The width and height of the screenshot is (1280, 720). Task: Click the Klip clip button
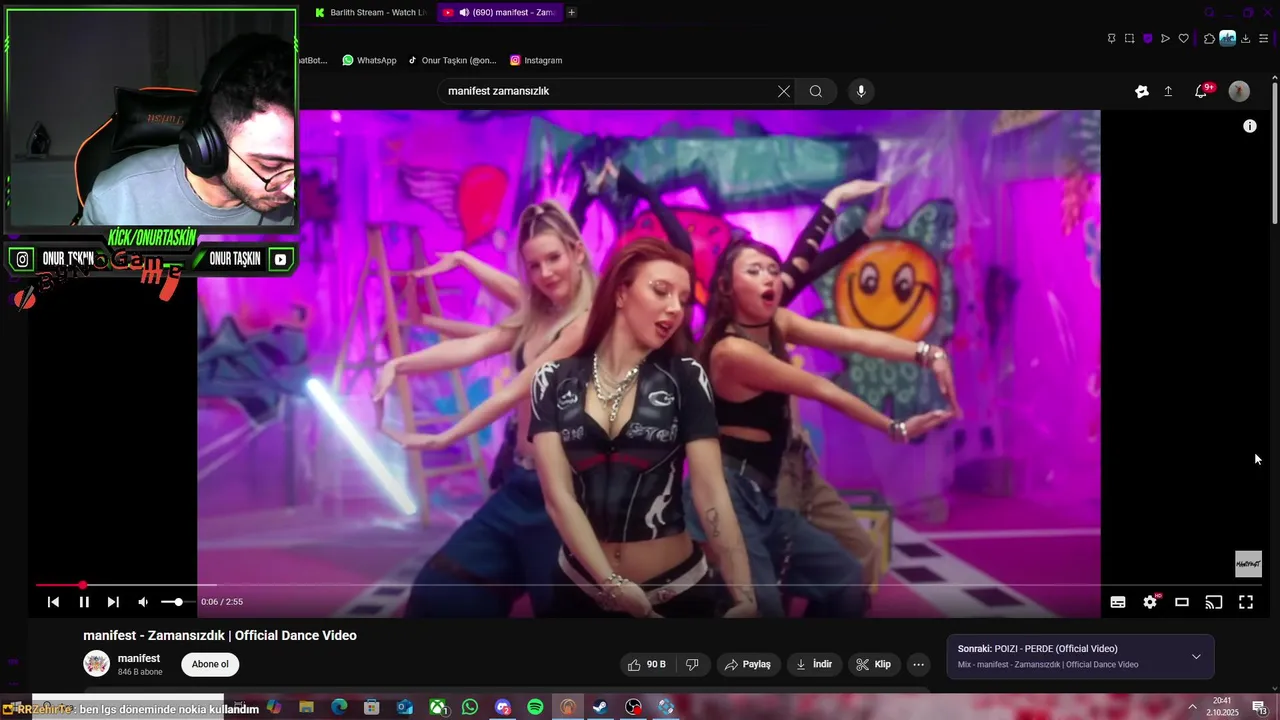(873, 664)
